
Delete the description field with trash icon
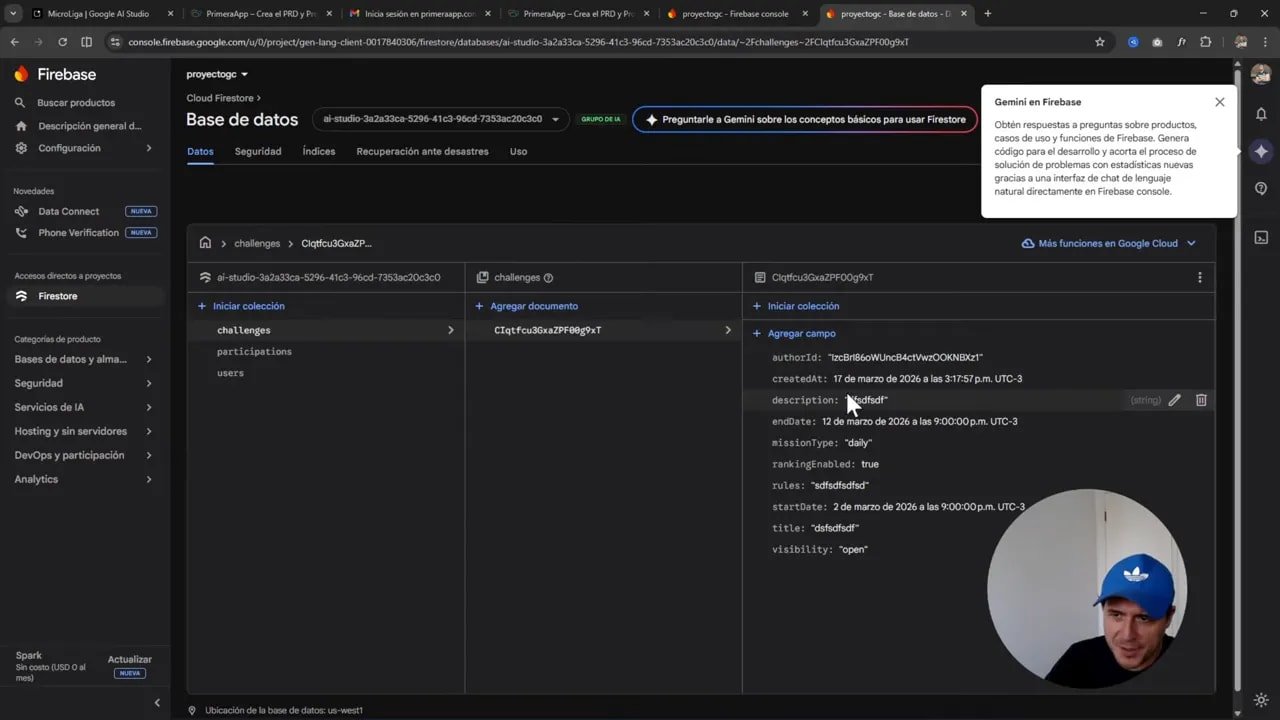coord(1201,399)
